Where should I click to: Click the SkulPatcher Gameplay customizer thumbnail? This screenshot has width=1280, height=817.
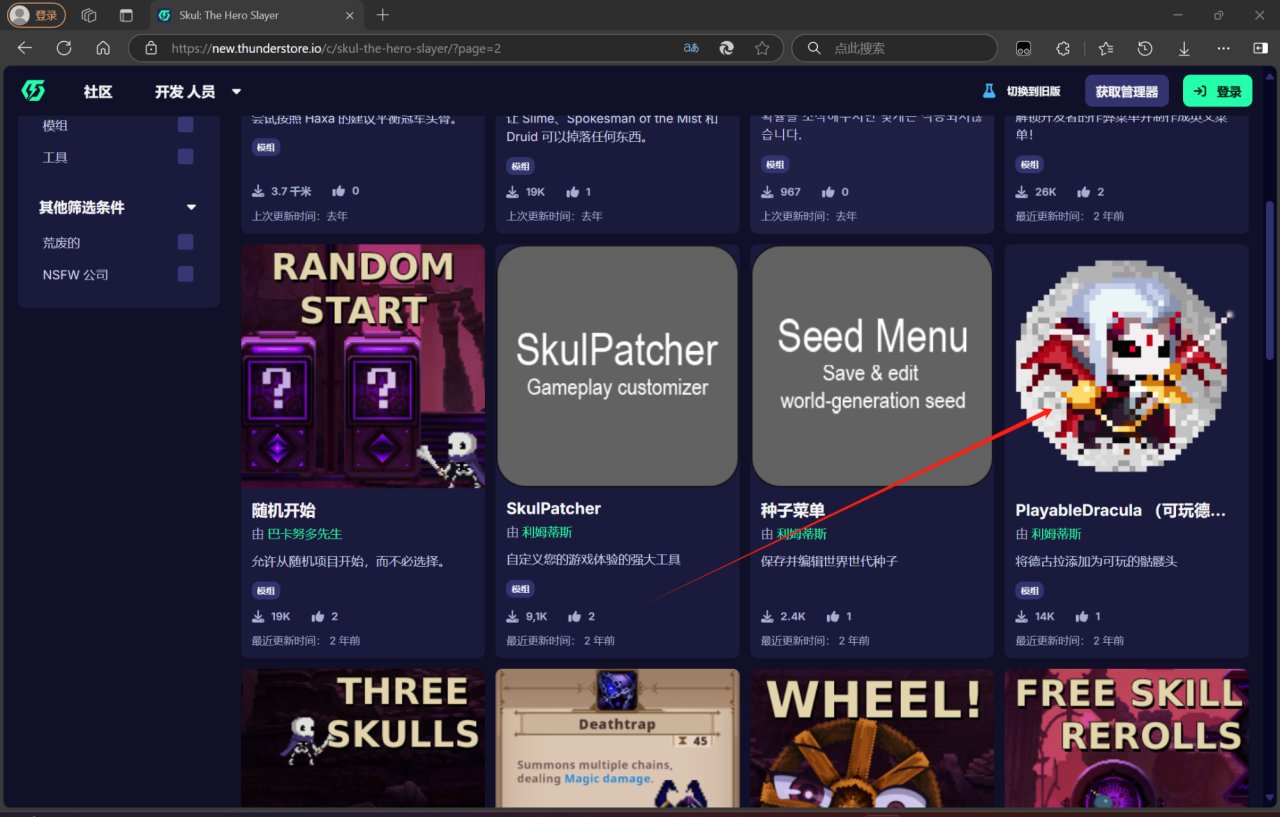click(x=618, y=367)
